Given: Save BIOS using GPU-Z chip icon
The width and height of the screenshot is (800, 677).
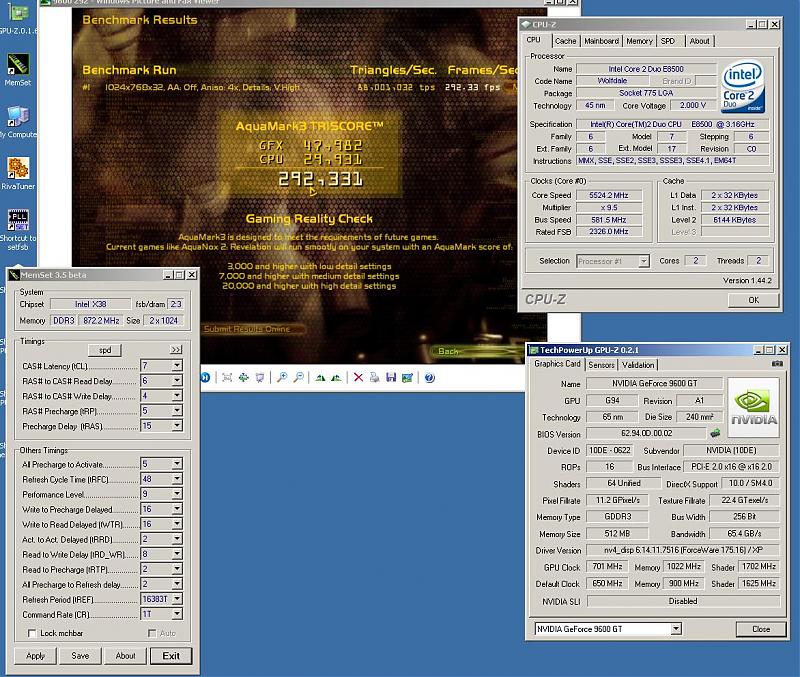Looking at the screenshot, I should click(x=715, y=433).
